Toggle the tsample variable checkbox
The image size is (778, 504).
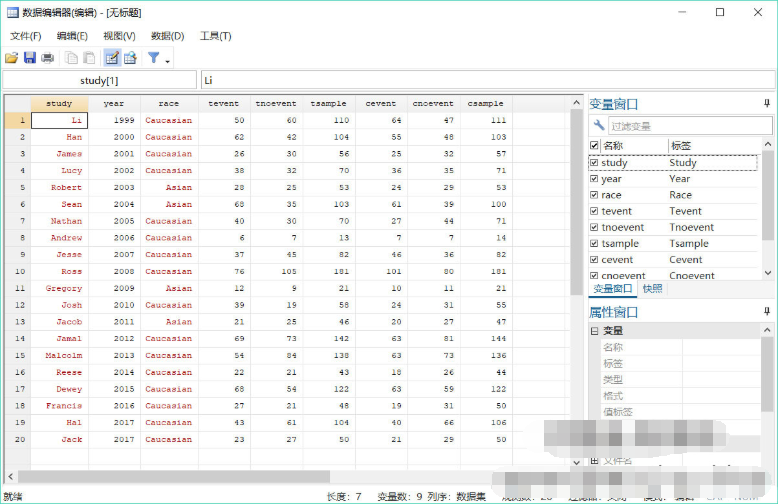[594, 244]
